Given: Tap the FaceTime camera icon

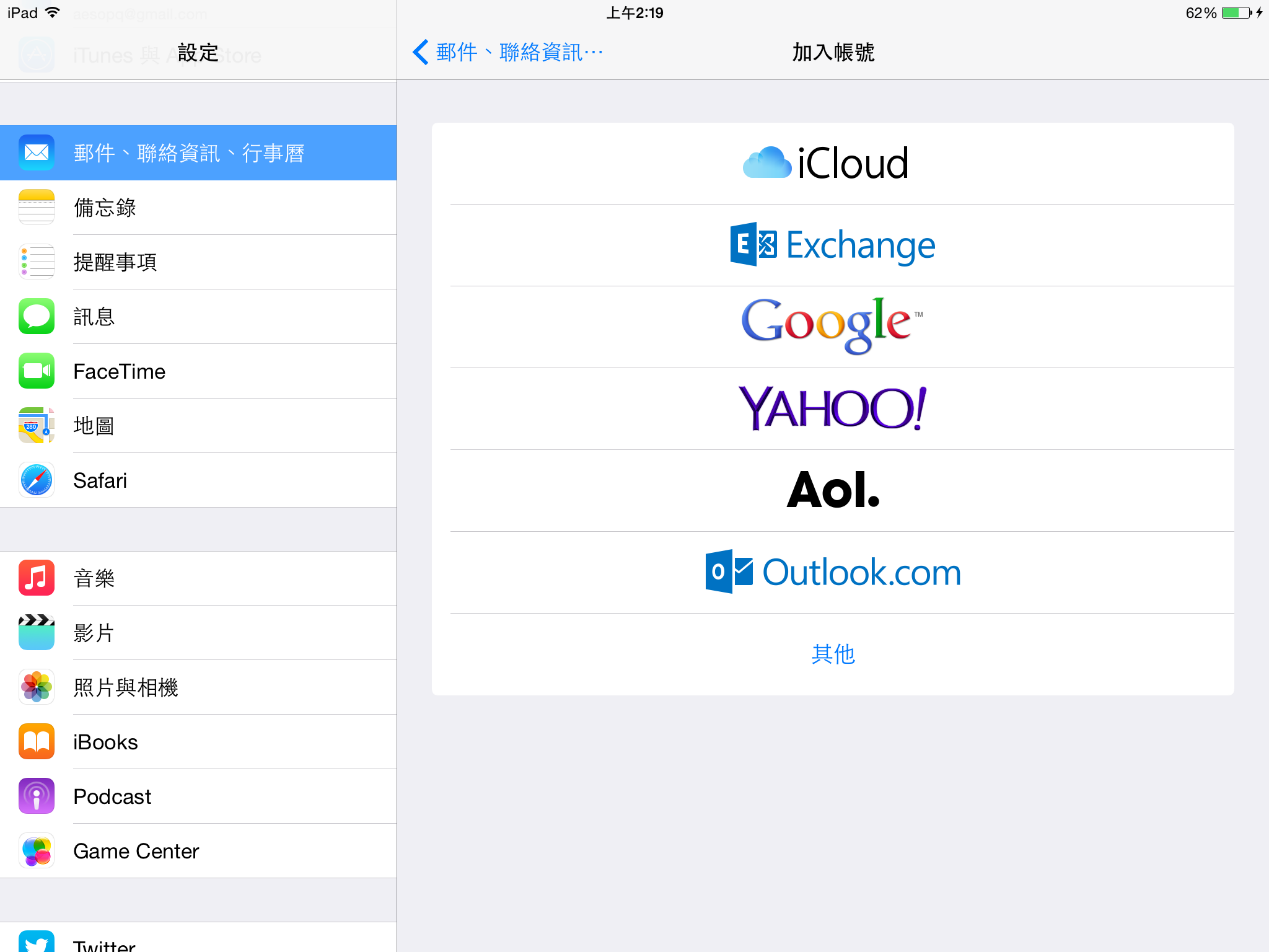Looking at the screenshot, I should (x=36, y=371).
